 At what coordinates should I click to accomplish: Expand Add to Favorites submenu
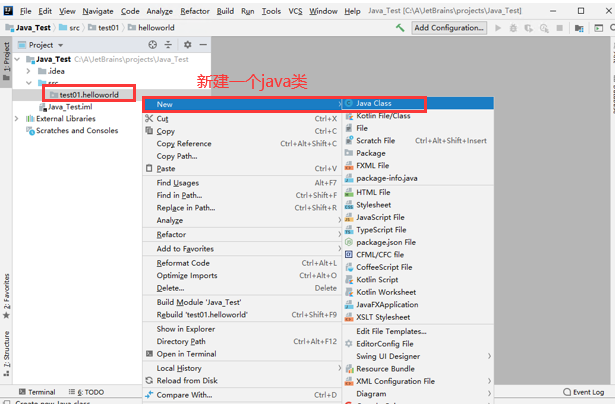(x=242, y=249)
